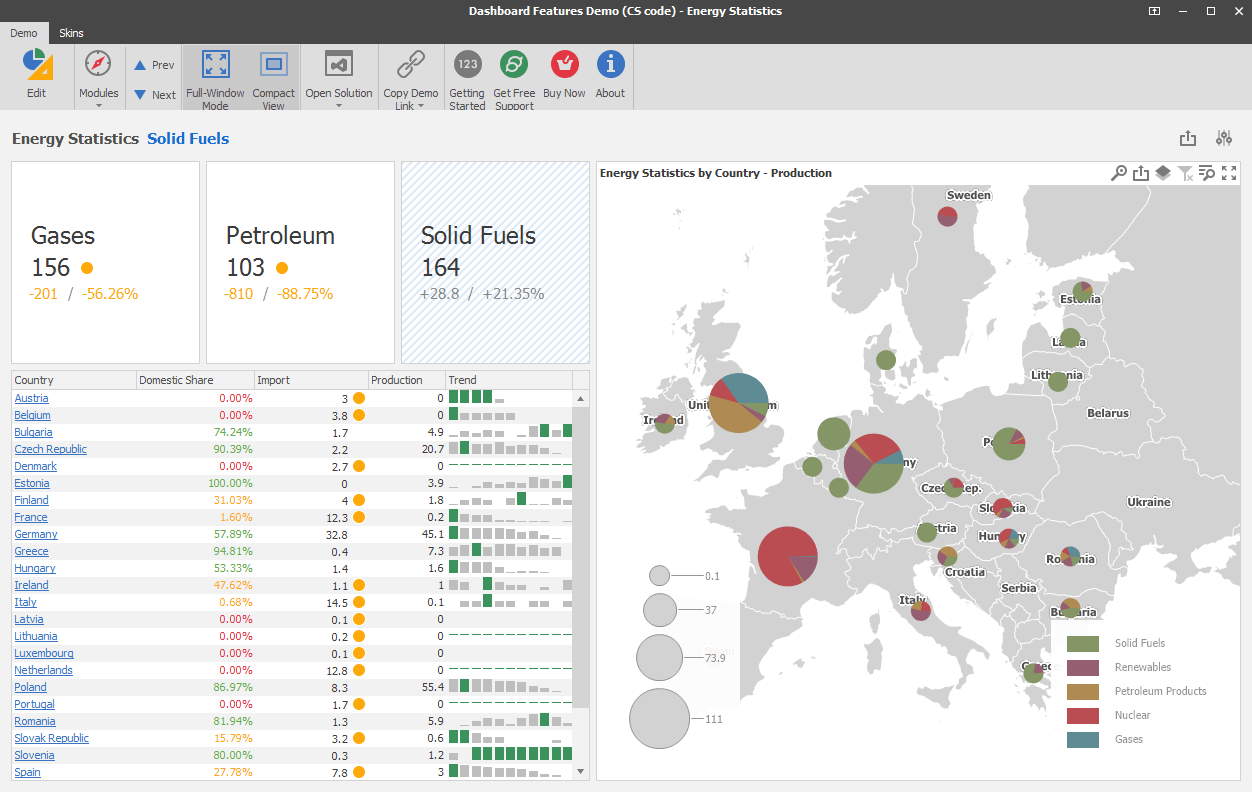This screenshot has width=1252, height=792.
Task: Click the layers icon on the map chart
Action: click(1163, 172)
